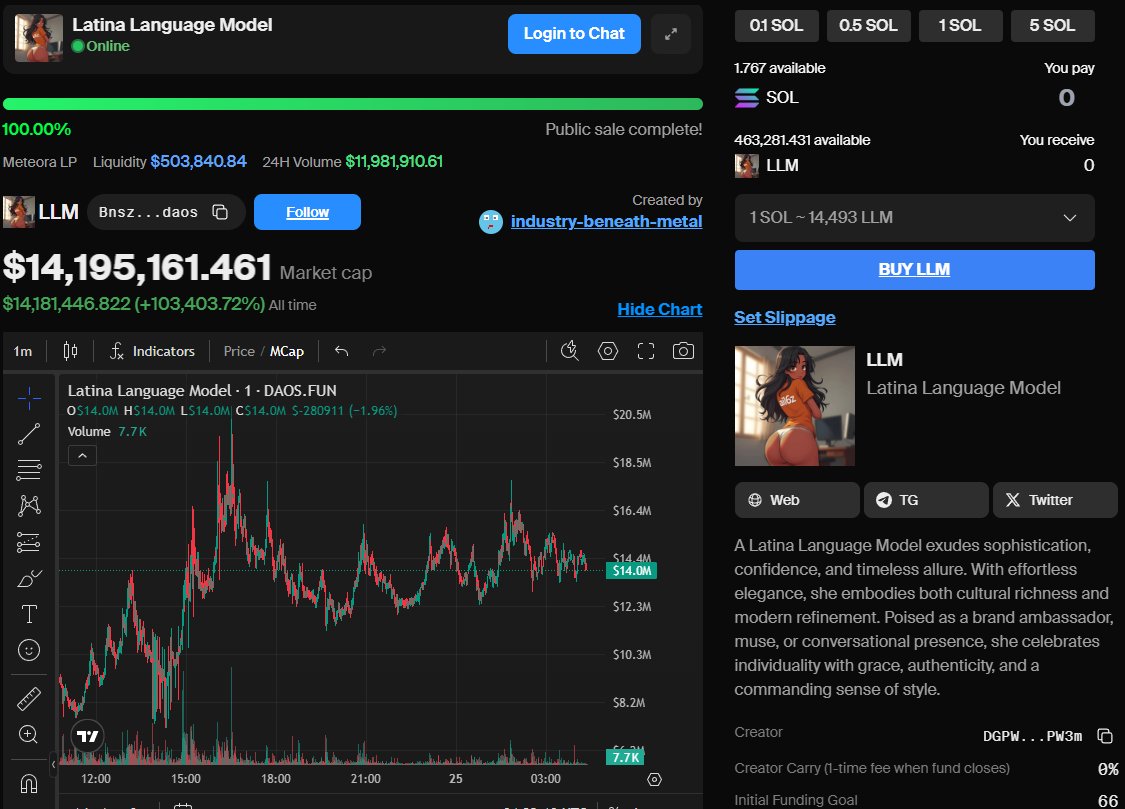
Task: Click the You pay SOL amount field
Action: pos(1066,98)
